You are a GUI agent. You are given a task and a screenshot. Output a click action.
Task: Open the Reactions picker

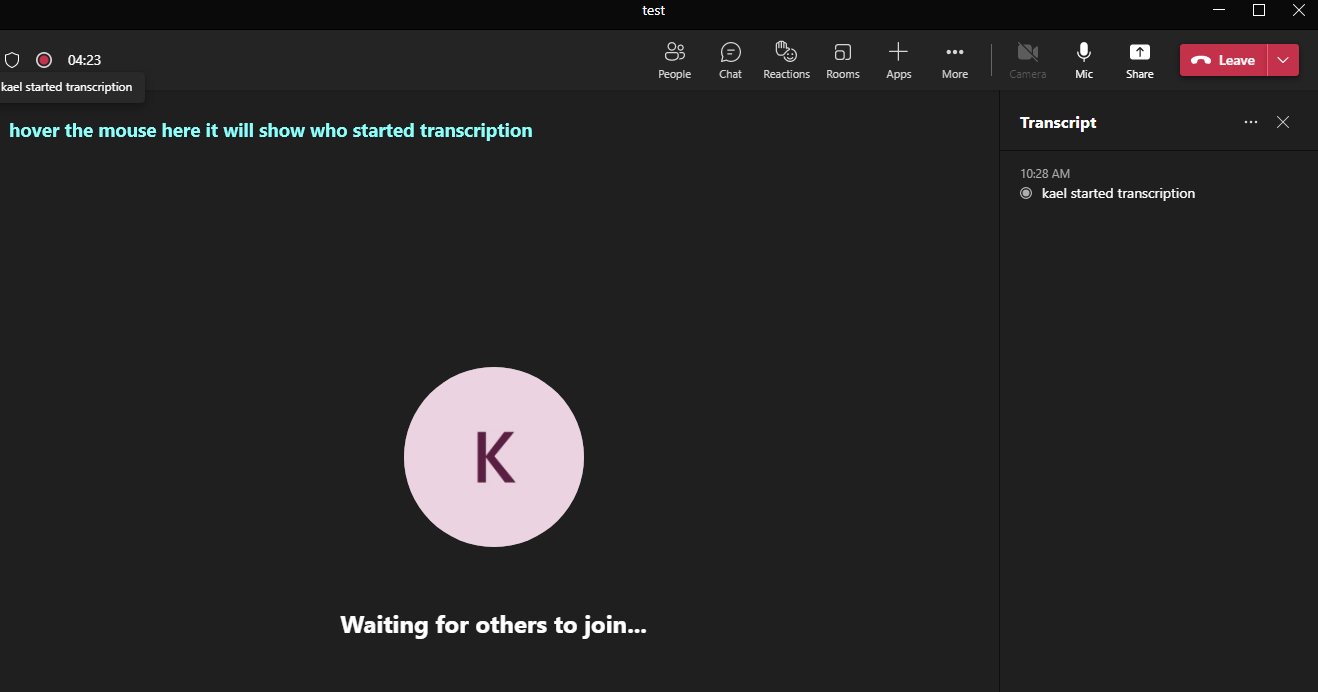point(786,60)
